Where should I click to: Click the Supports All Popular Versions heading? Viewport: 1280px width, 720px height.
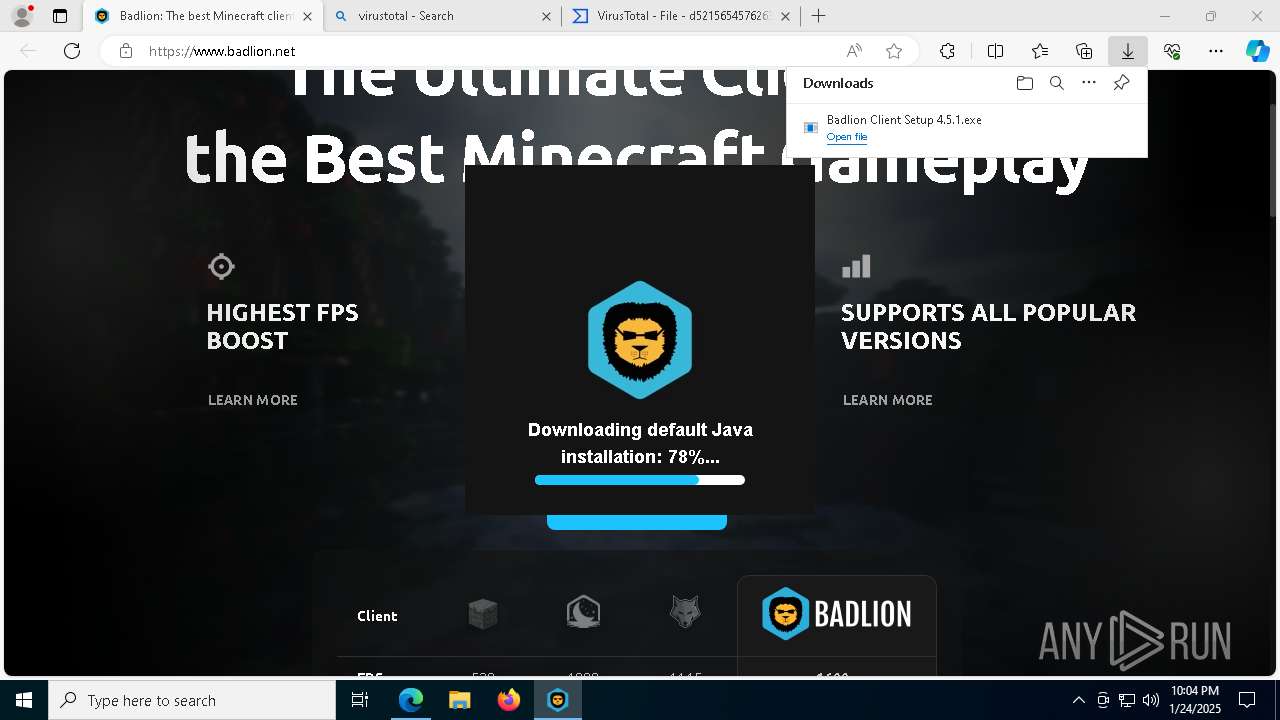click(988, 326)
